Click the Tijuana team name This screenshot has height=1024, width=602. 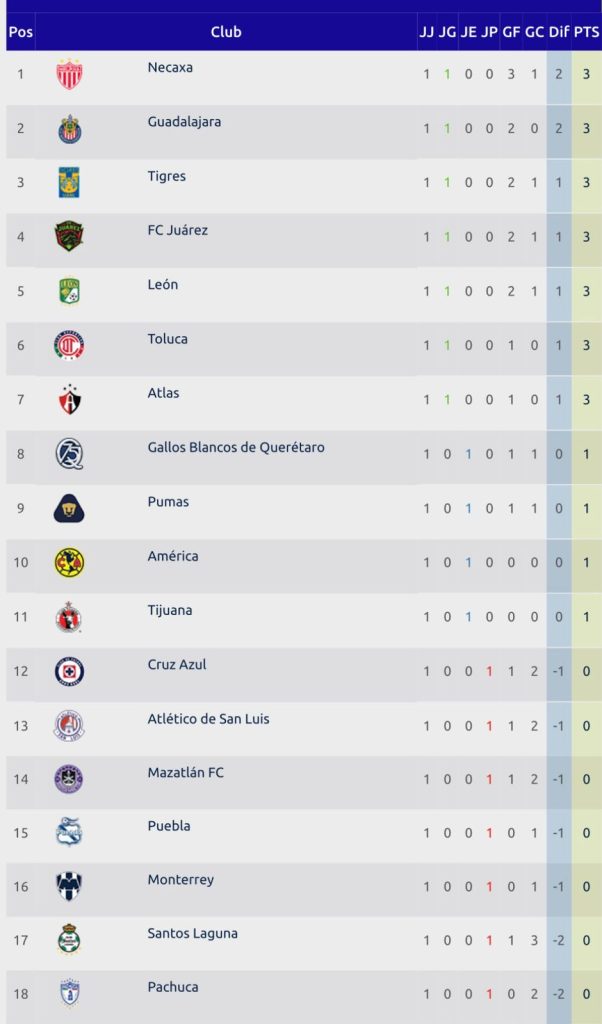[x=170, y=610]
